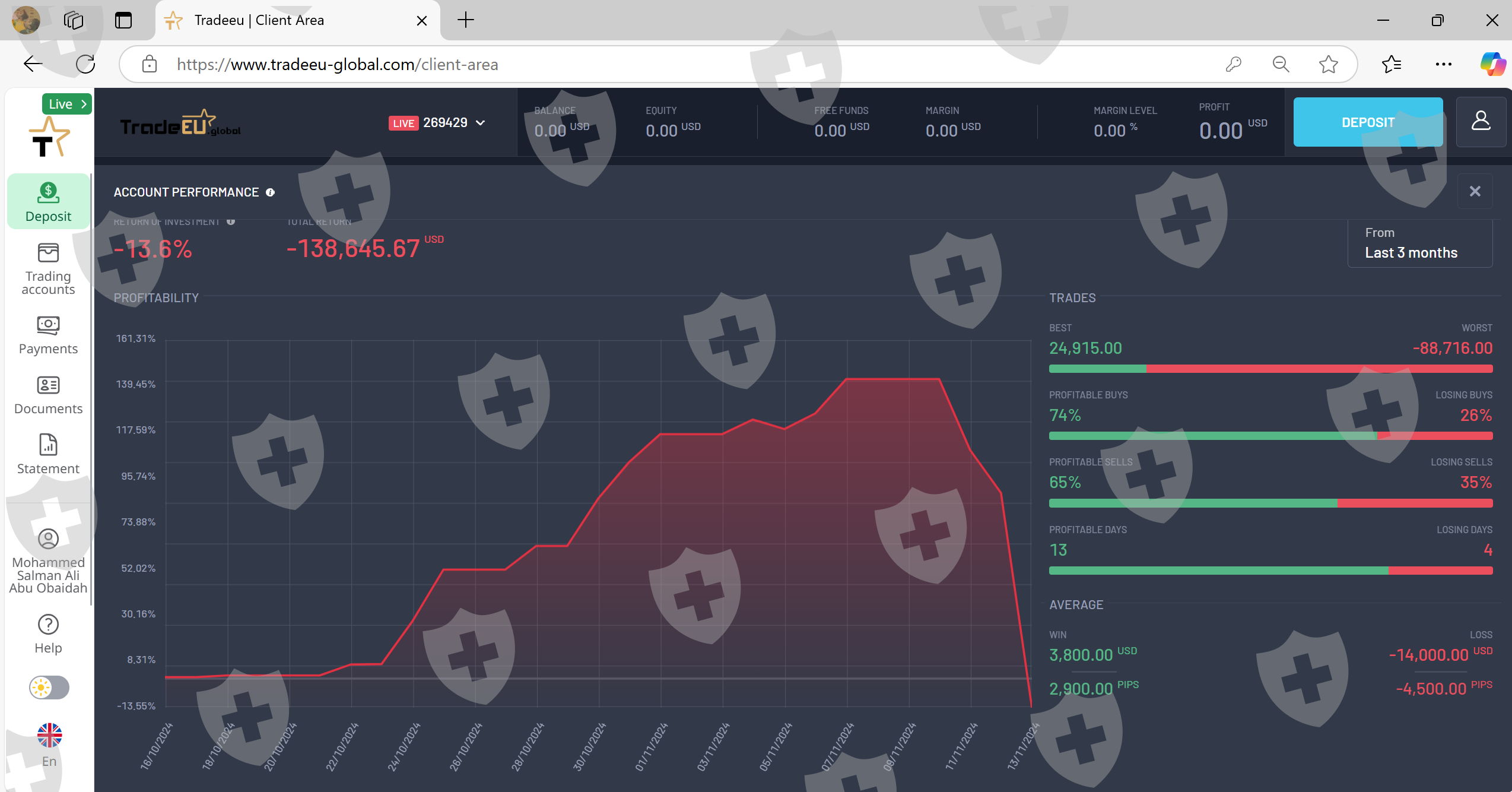Open the From Last 3 months selector
The height and width of the screenshot is (792, 1512).
point(1419,243)
